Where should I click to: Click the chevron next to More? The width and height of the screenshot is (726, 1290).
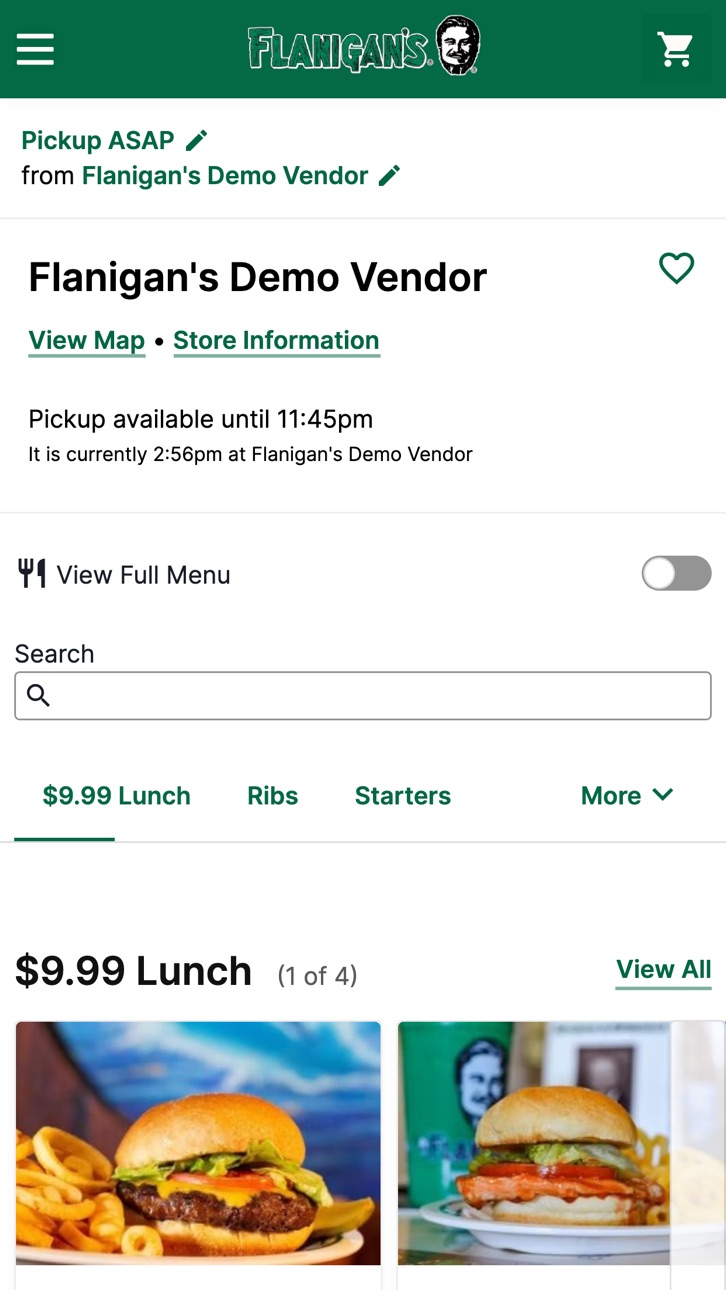pos(663,795)
